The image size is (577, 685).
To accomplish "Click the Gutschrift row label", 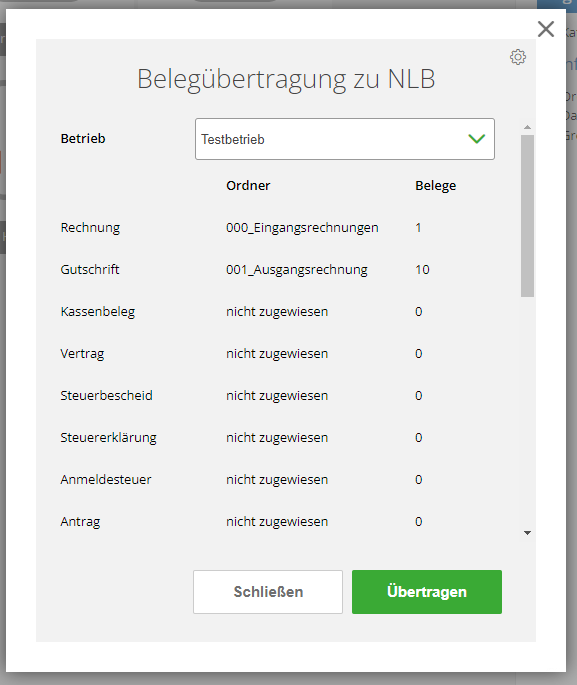I will (90, 270).
